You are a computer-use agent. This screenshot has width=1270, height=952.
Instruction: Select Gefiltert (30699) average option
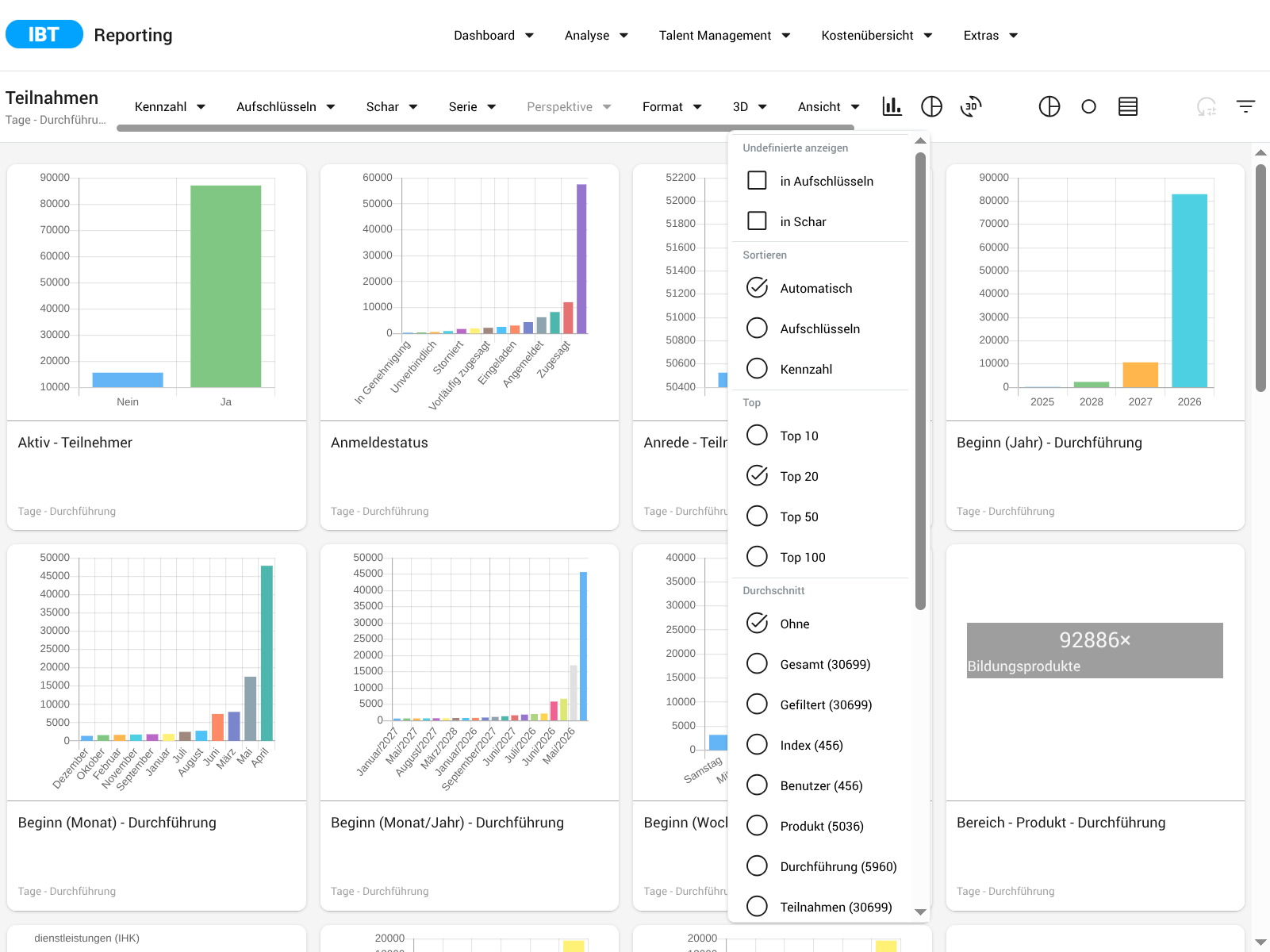tap(758, 704)
